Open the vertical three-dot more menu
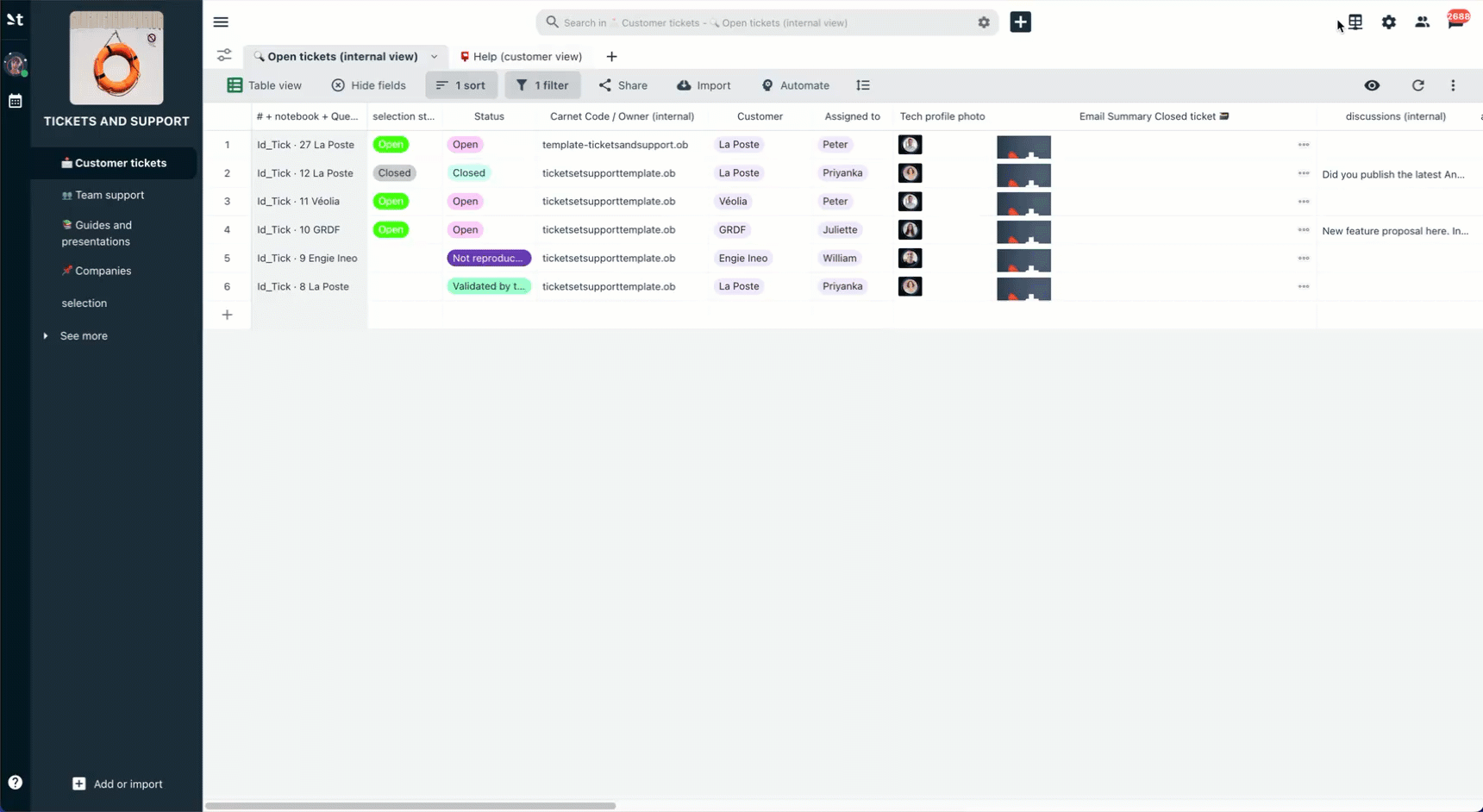The width and height of the screenshot is (1483, 812). pos(1453,85)
